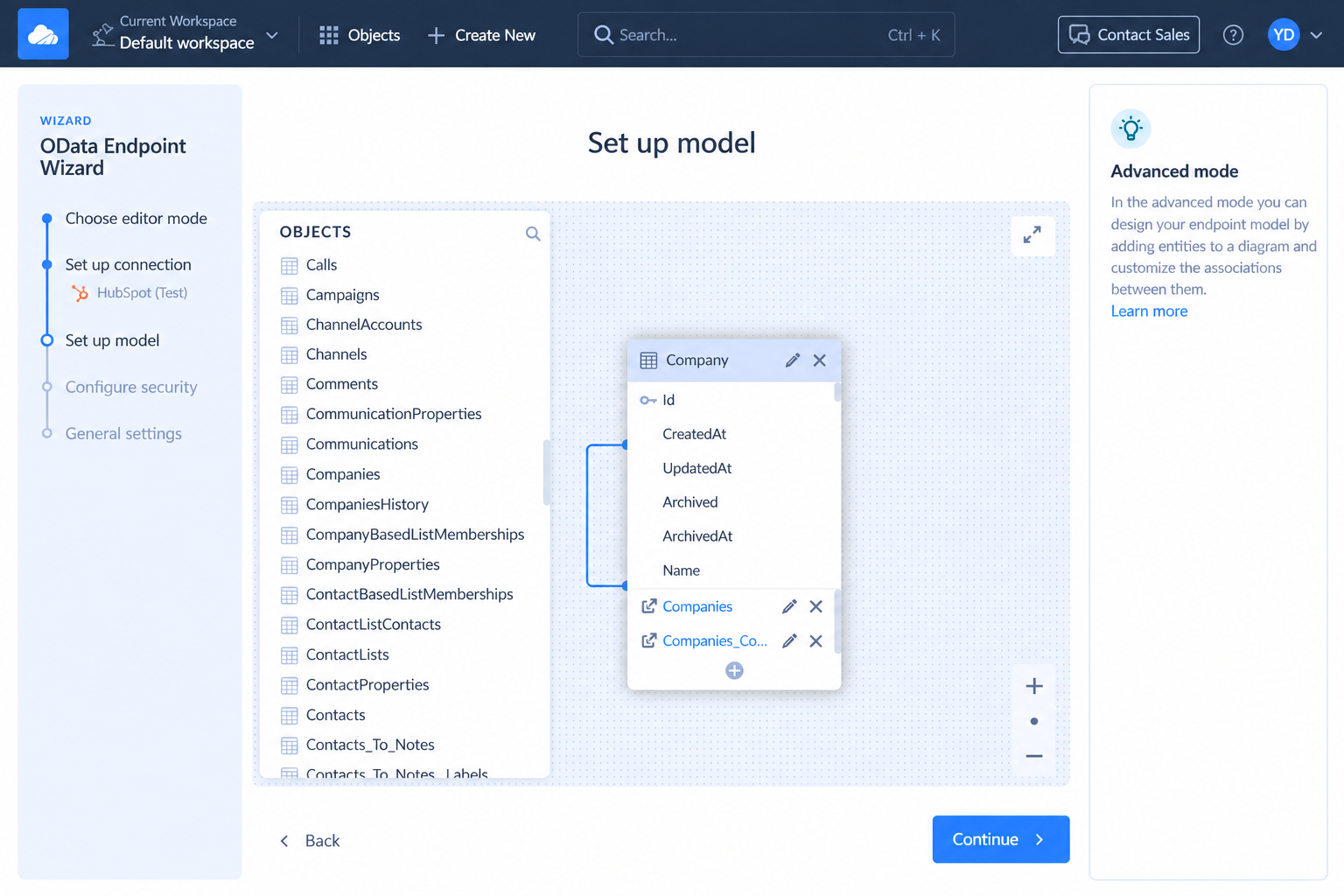Screen dimensions: 1344x896
Task: Go to Configure security step
Action: point(131,387)
